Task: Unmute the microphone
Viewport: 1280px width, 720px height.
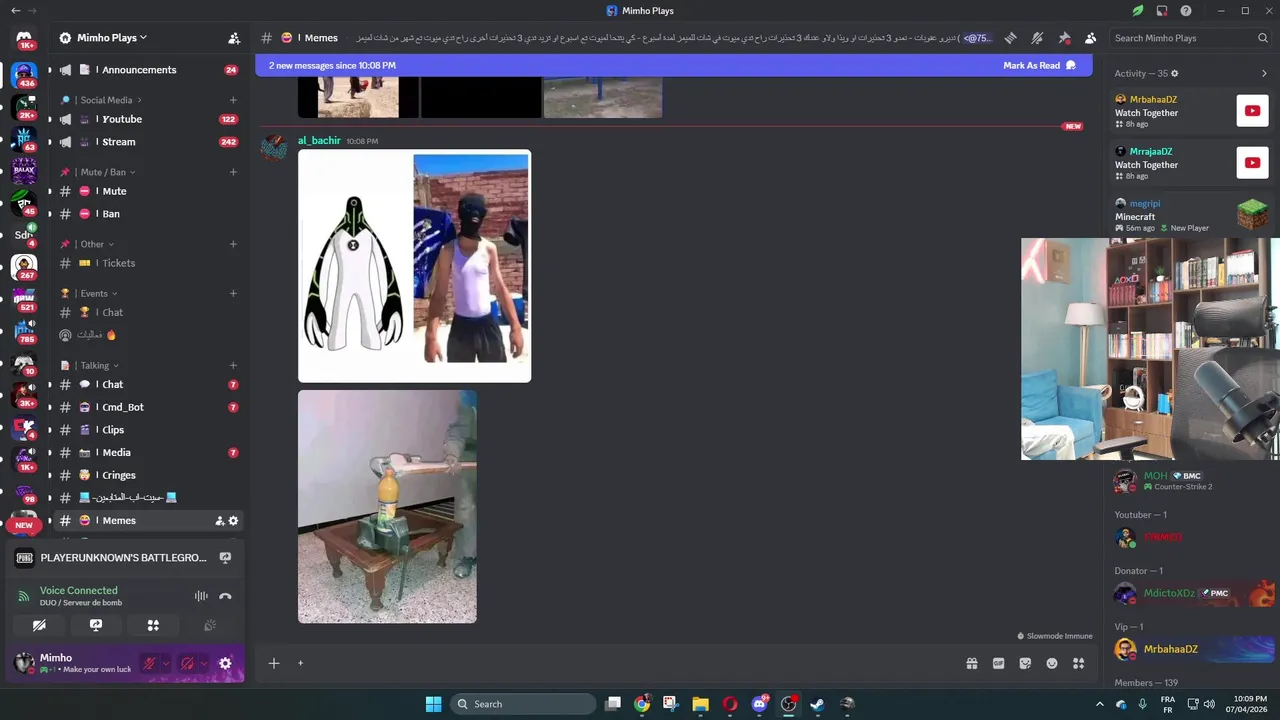Action: pyautogui.click(x=149, y=663)
